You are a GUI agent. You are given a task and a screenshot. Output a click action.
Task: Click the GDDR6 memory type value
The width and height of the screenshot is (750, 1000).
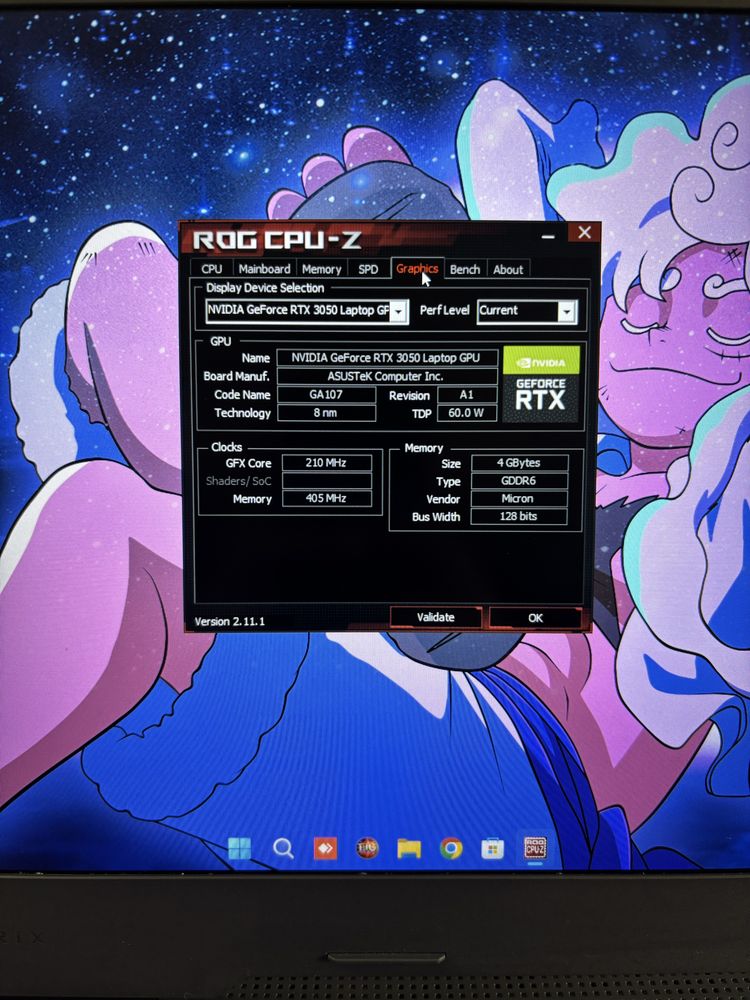tap(519, 481)
